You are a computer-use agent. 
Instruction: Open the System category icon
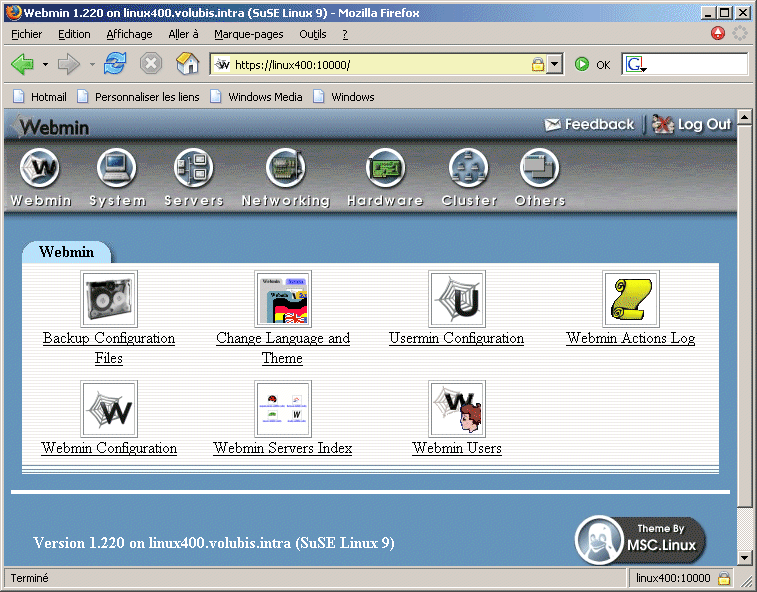point(116,168)
